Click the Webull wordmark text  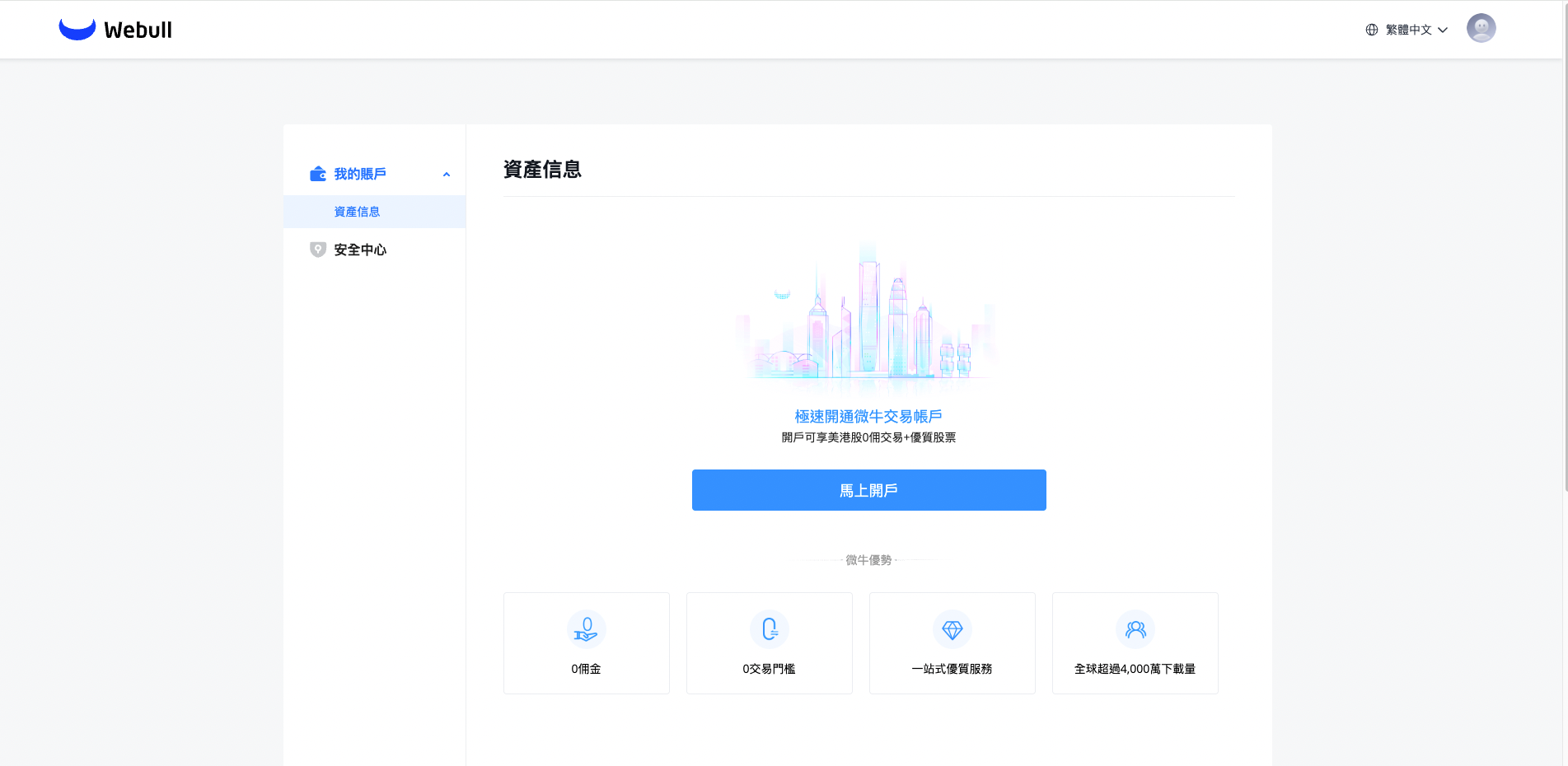138,30
